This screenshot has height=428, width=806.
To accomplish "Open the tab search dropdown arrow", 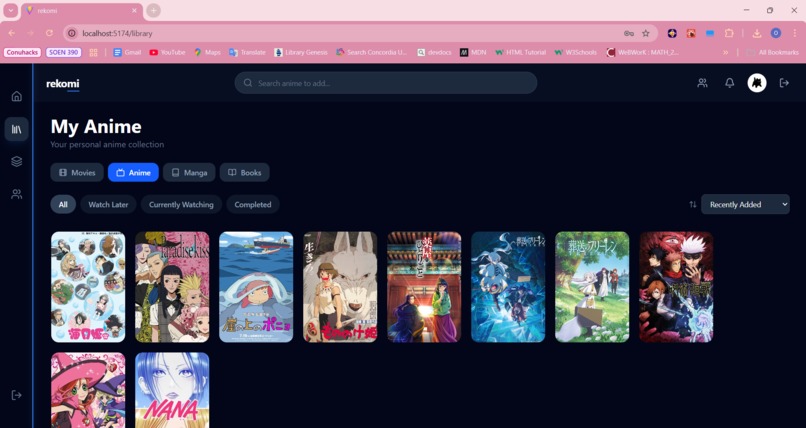I will pos(10,10).
